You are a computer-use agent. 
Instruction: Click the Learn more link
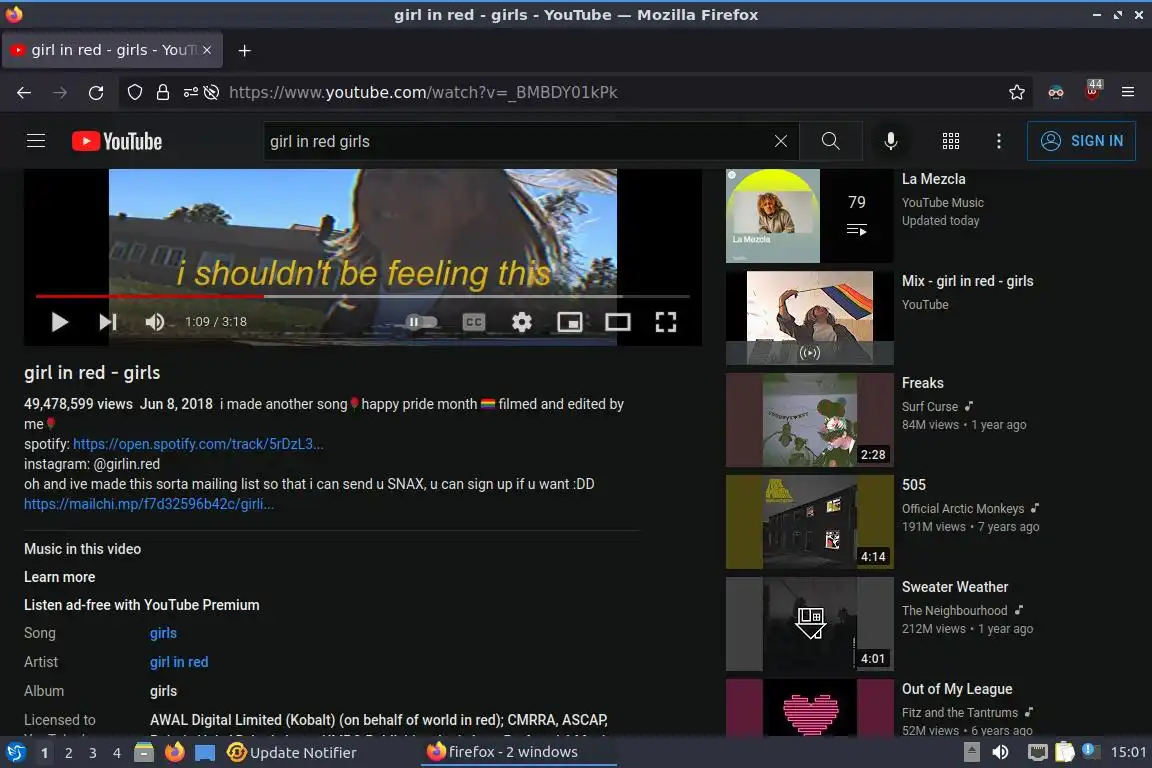click(x=60, y=577)
